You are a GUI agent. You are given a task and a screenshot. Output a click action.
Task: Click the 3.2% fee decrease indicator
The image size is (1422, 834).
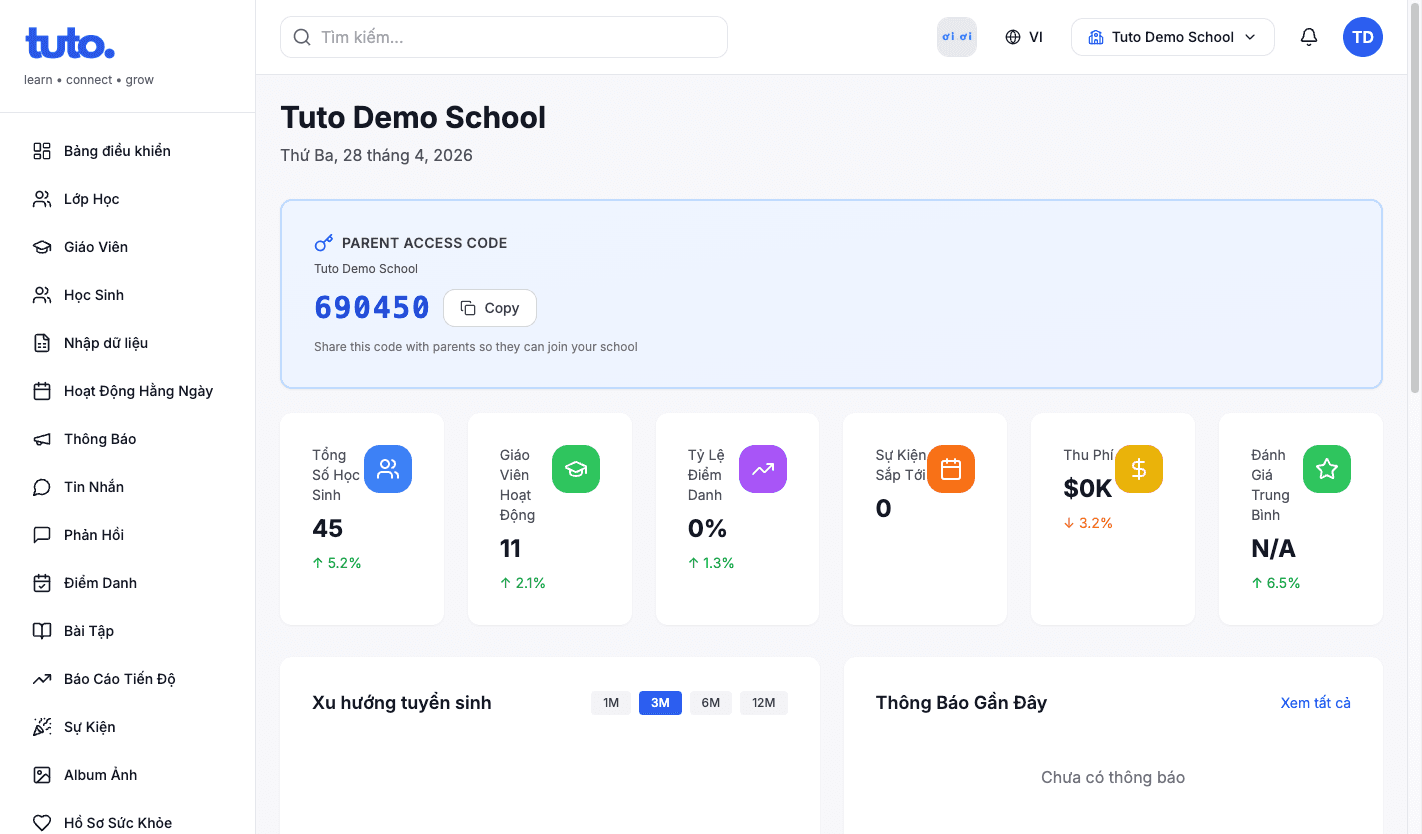[1088, 523]
